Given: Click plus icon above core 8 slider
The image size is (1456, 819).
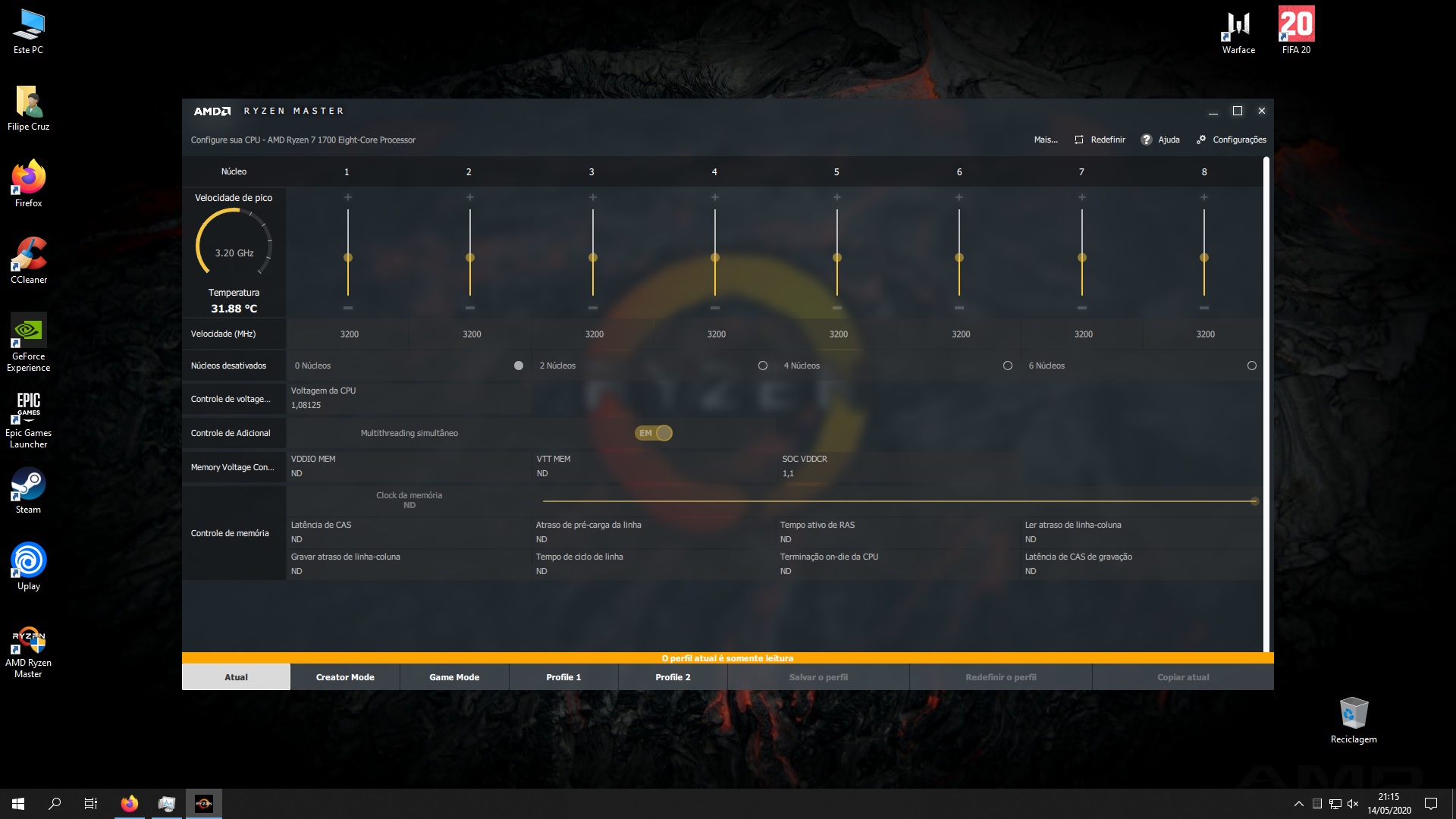Looking at the screenshot, I should 1204,197.
